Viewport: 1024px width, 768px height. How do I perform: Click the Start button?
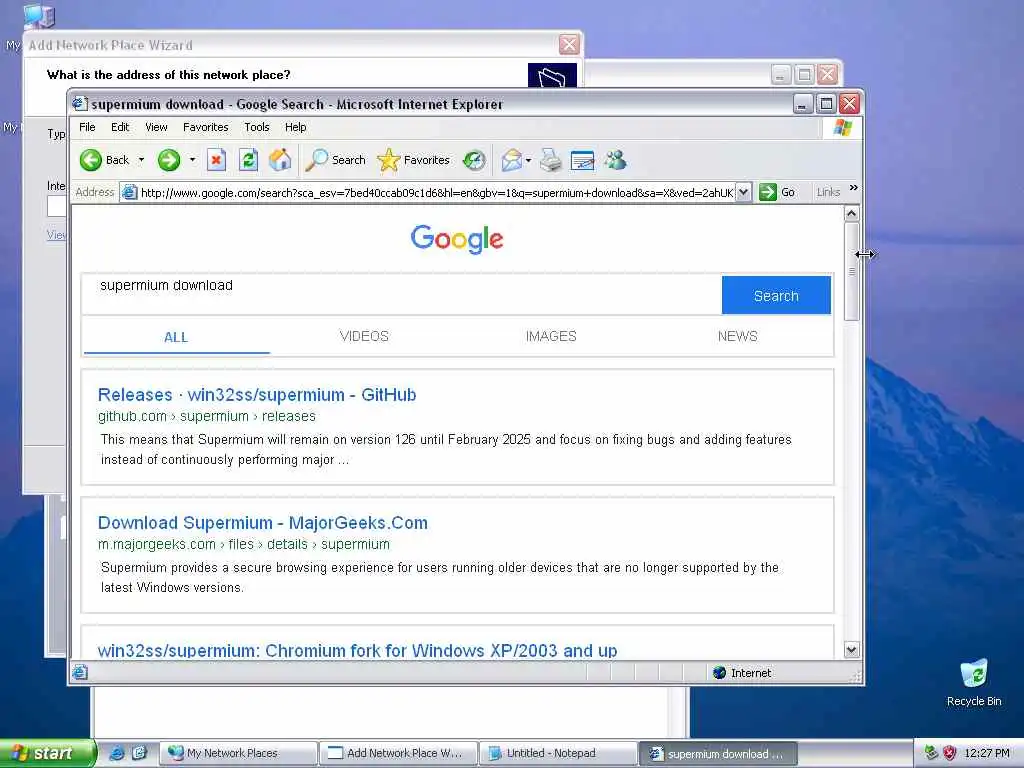[46, 753]
